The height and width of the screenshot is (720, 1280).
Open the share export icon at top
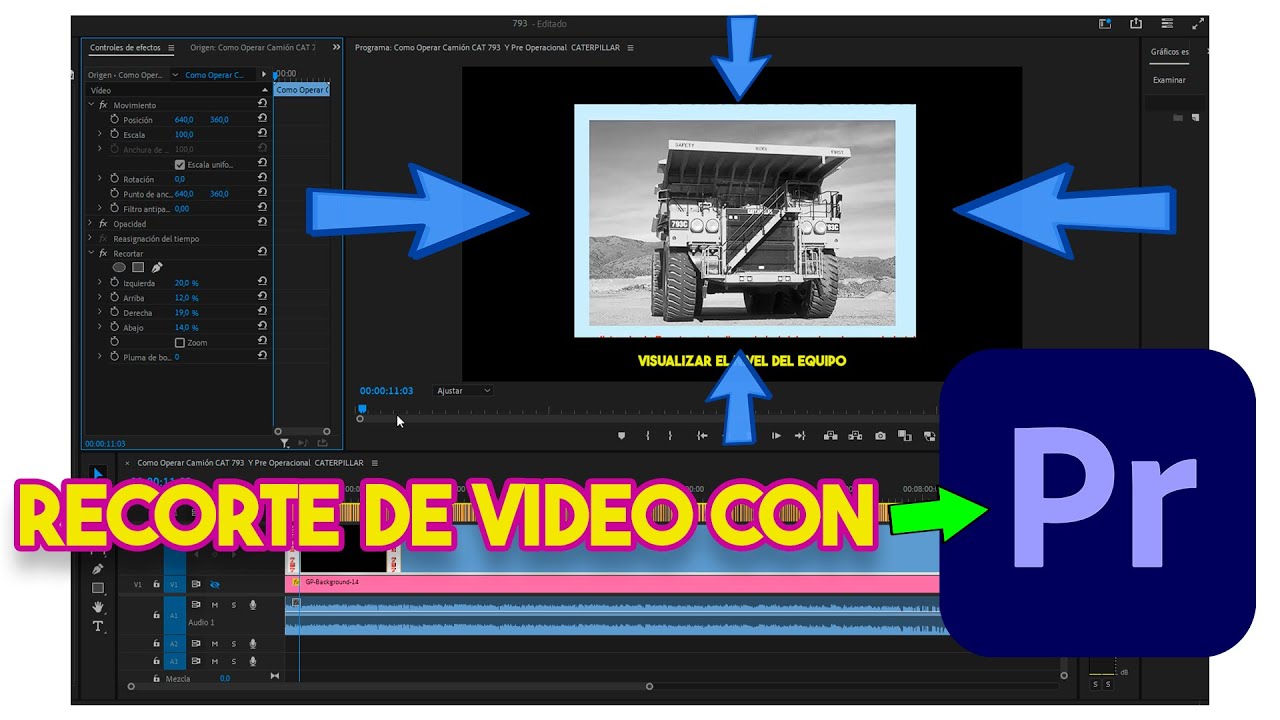tap(1136, 23)
